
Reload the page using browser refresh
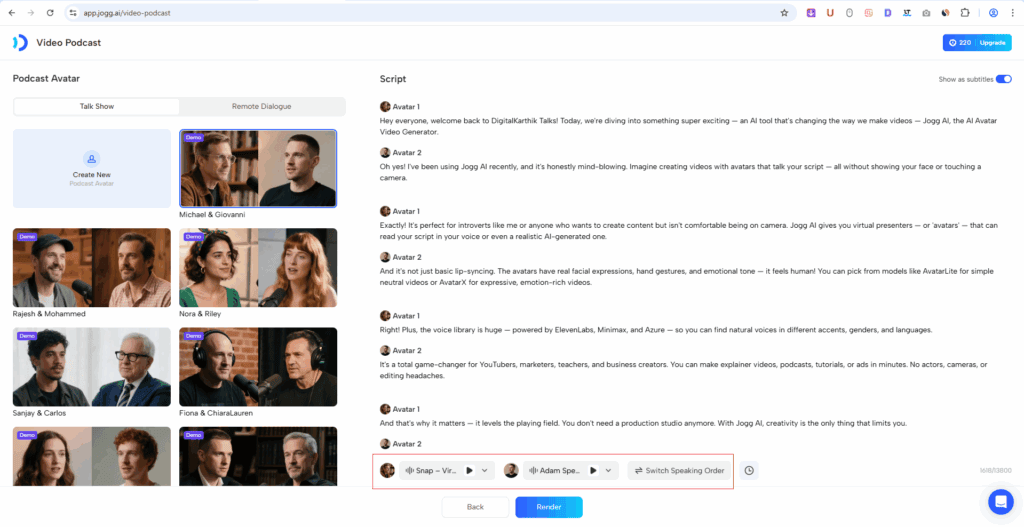[50, 13]
